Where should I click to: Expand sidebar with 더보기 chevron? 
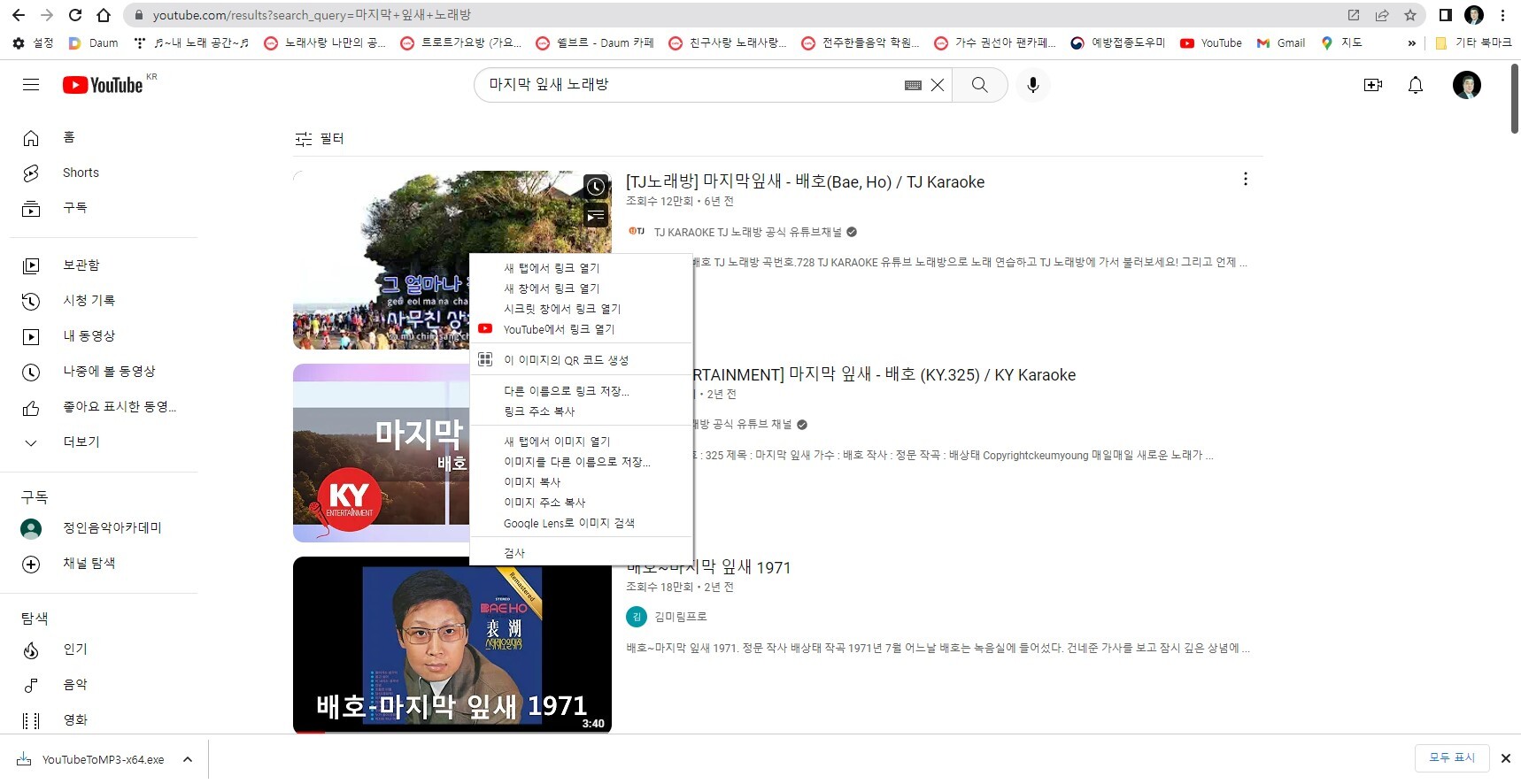point(104,442)
